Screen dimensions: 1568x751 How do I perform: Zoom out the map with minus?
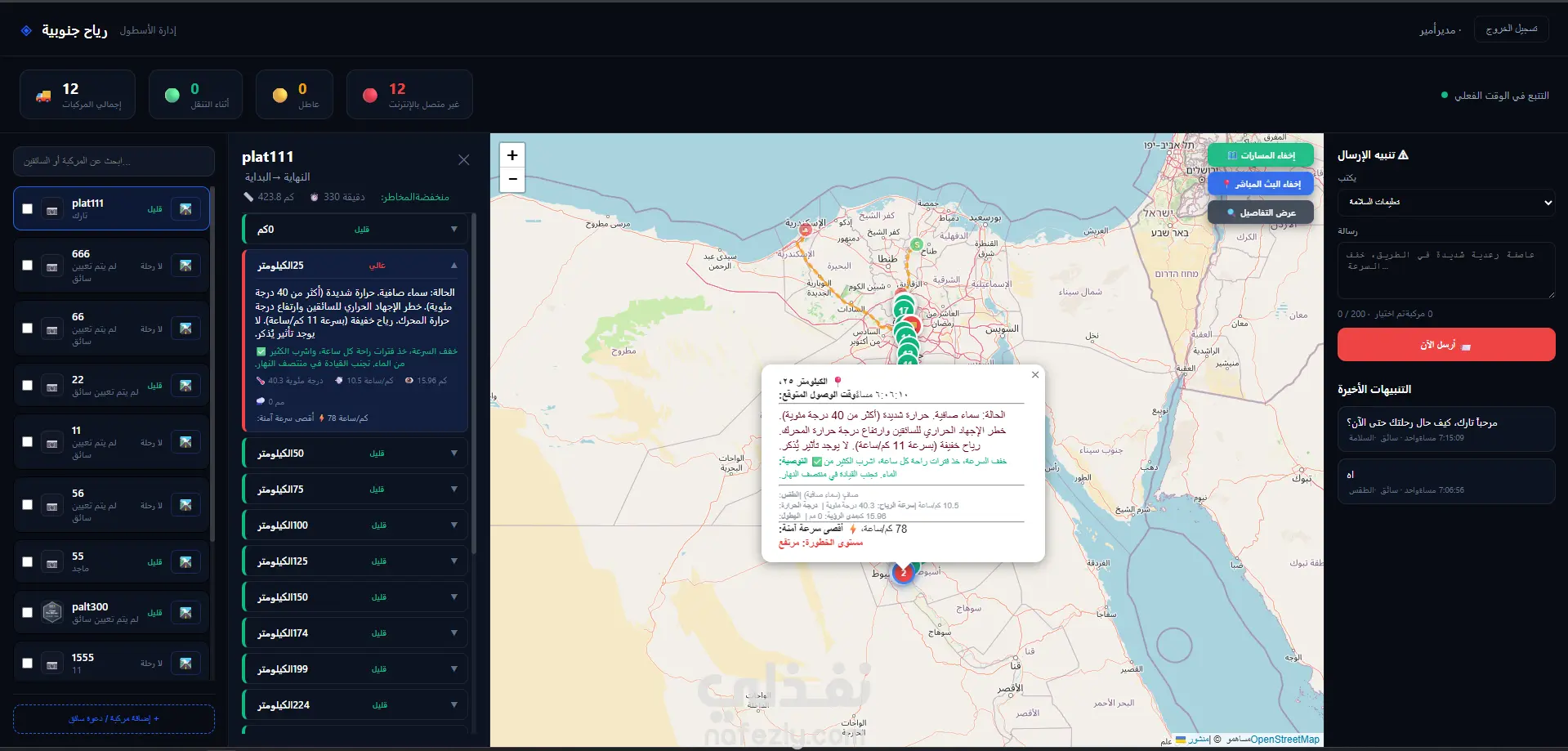[x=512, y=180]
